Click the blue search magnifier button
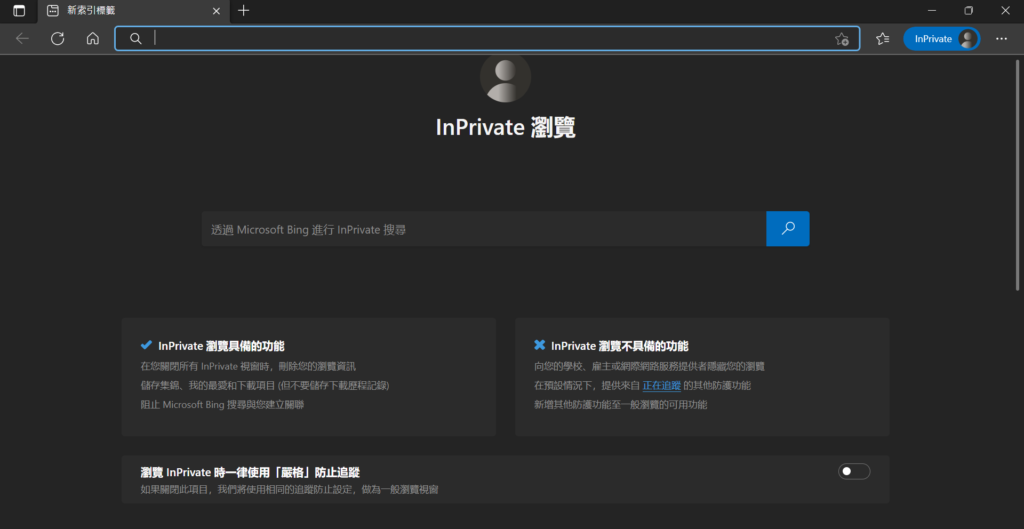This screenshot has width=1024, height=529. 788,229
